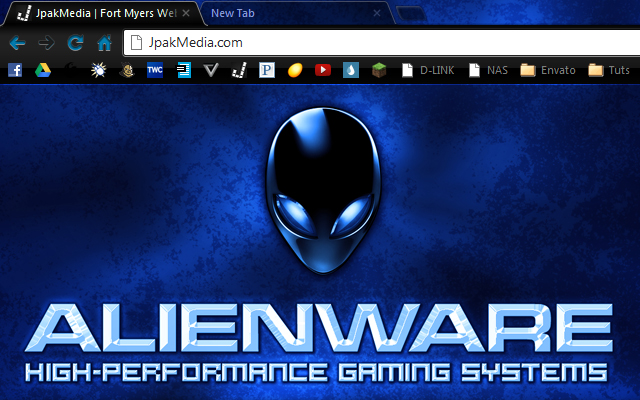The image size is (640, 400).
Task: Open the water droplet bookmark
Action: [x=351, y=70]
